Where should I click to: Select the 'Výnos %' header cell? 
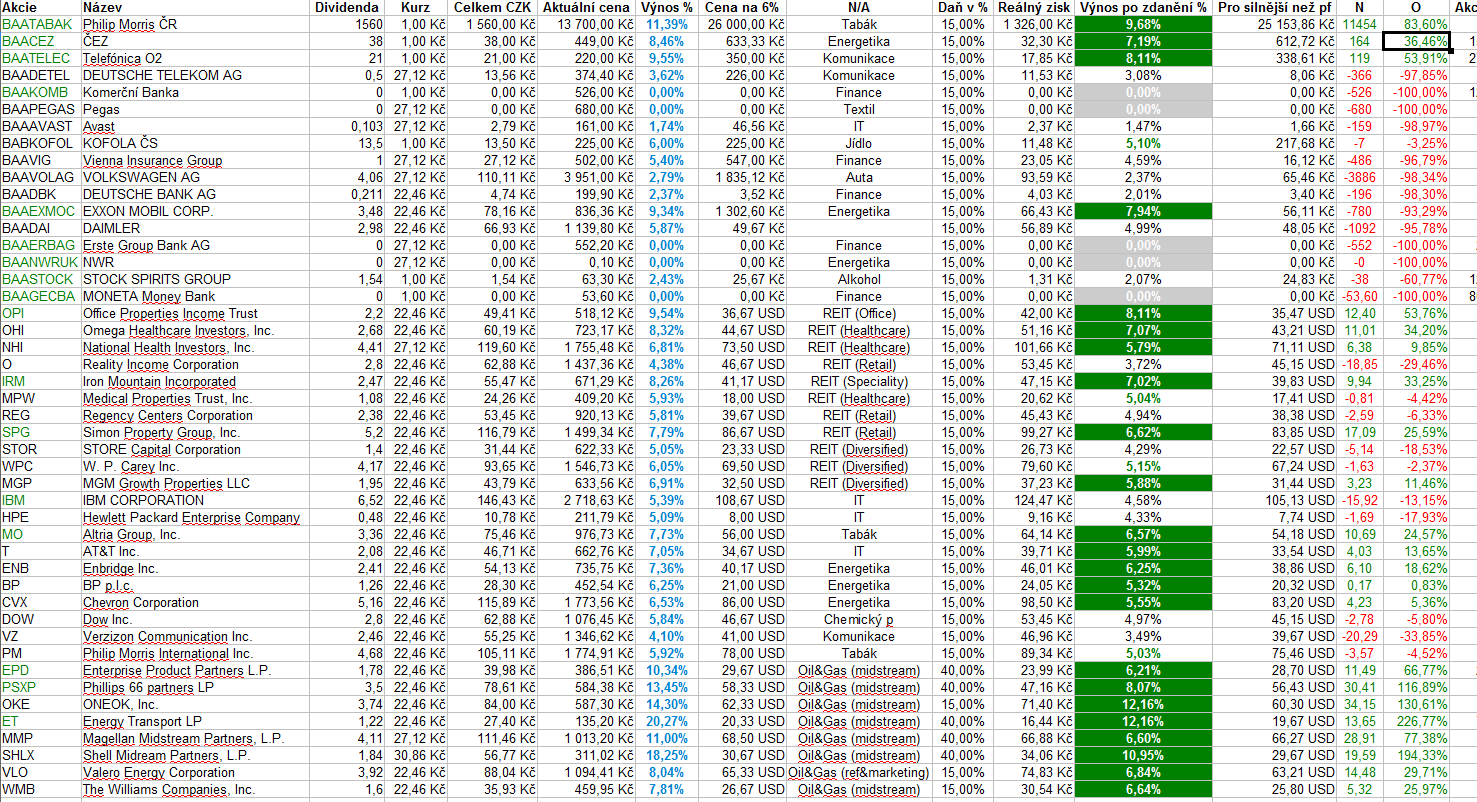pyautogui.click(x=666, y=7)
